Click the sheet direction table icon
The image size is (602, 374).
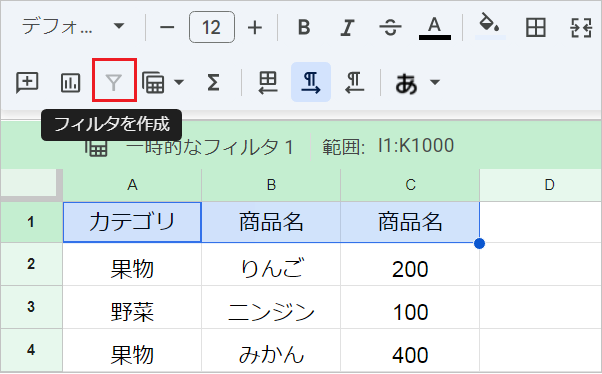pyautogui.click(x=268, y=82)
